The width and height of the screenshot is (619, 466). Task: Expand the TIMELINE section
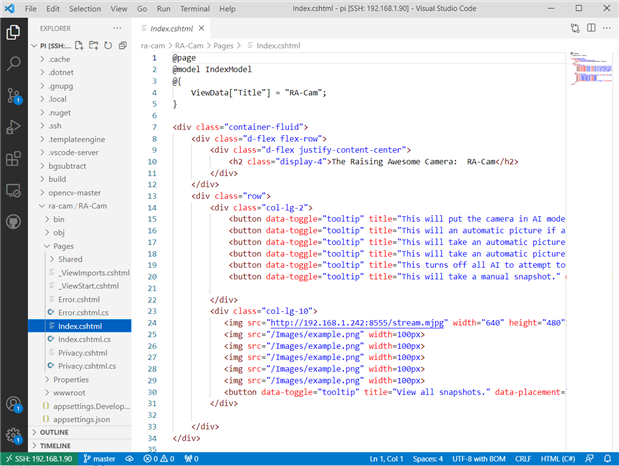point(55,445)
